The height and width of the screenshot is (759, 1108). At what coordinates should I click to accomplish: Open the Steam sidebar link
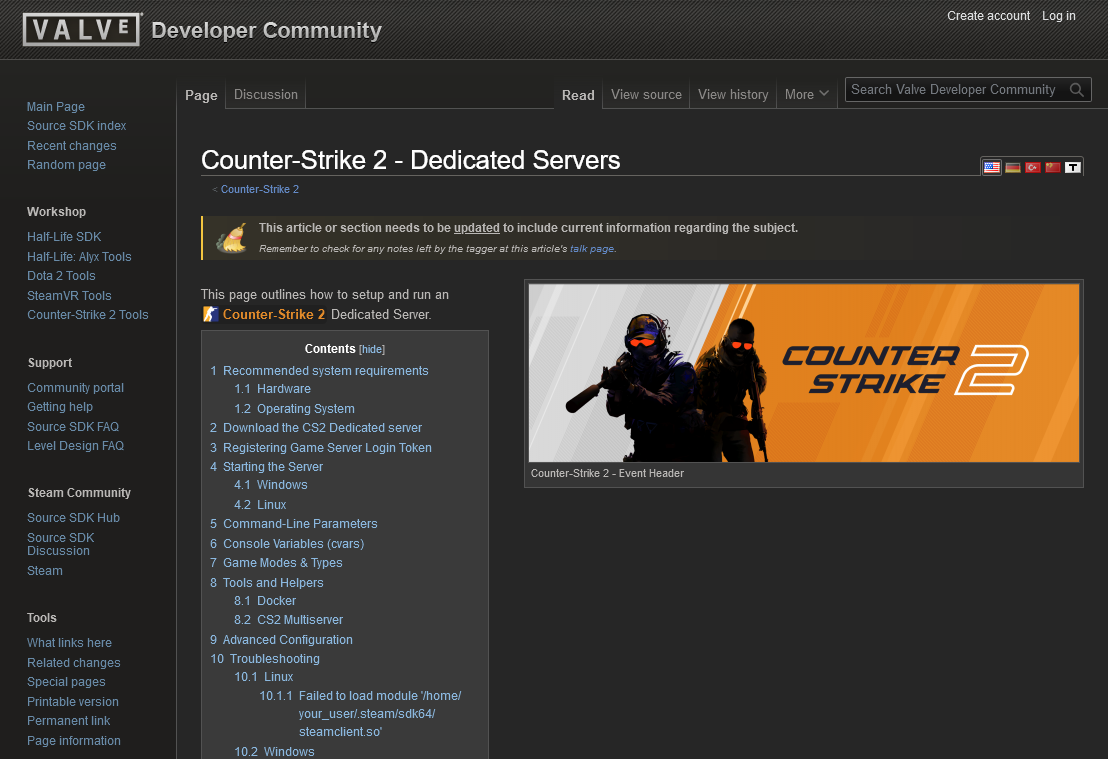tap(45, 571)
